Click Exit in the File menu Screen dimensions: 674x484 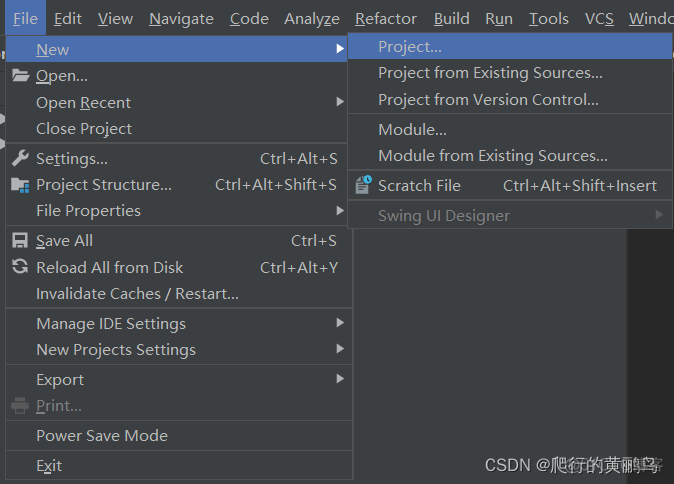(49, 466)
